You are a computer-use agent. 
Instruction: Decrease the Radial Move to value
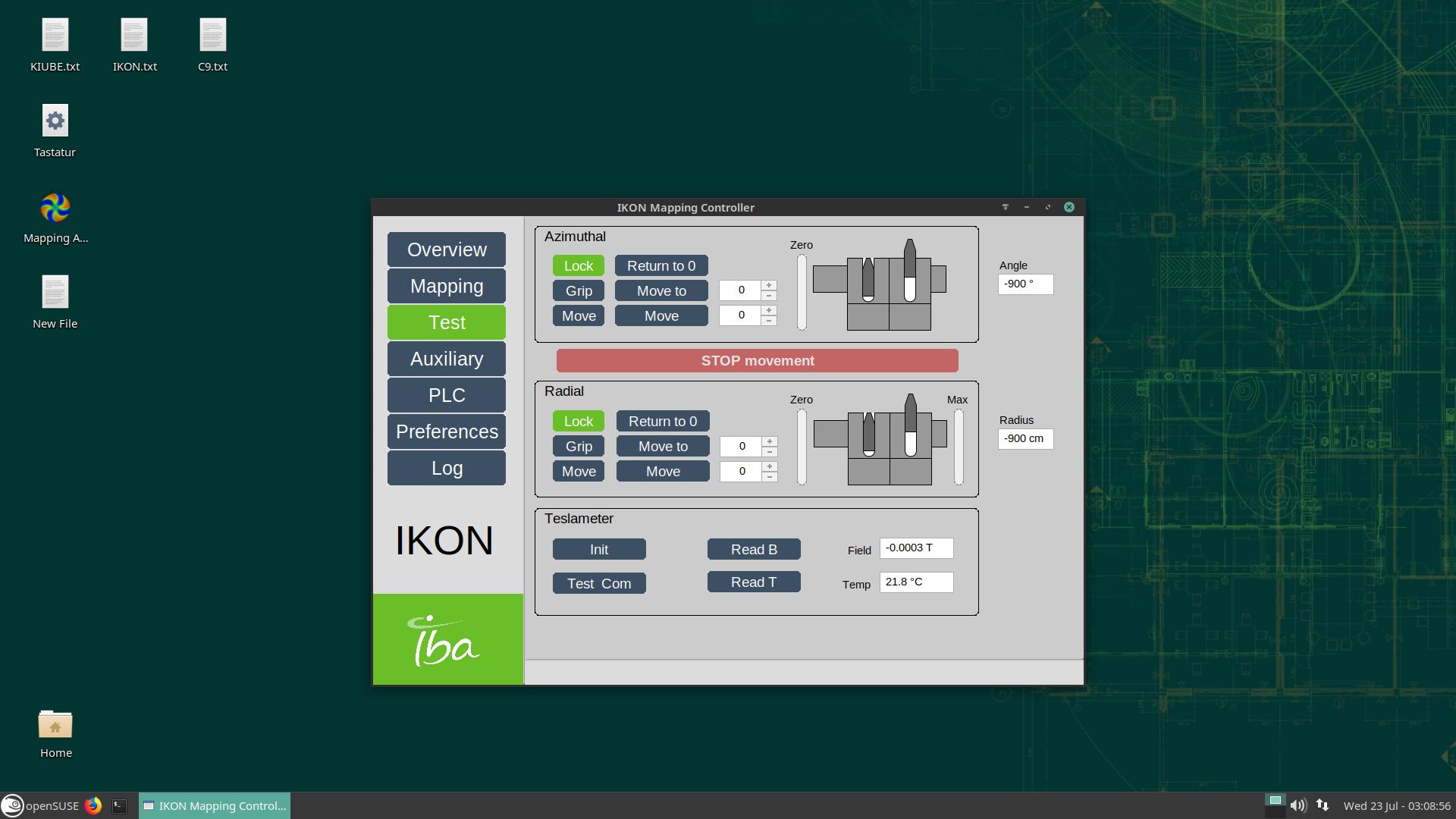click(x=770, y=451)
